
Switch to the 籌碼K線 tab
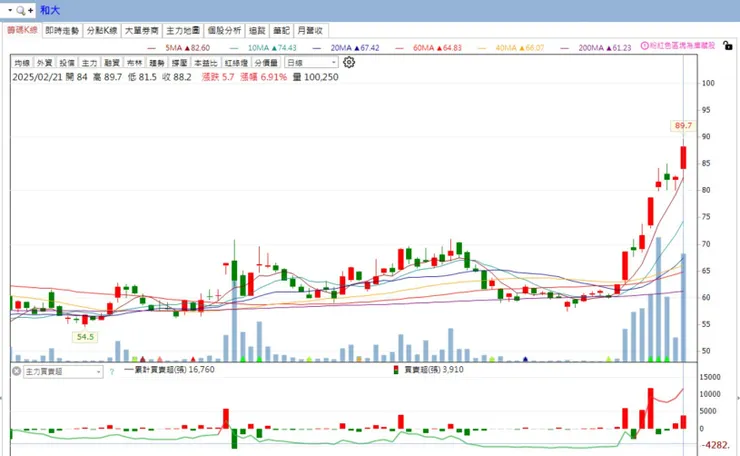(x=22, y=30)
